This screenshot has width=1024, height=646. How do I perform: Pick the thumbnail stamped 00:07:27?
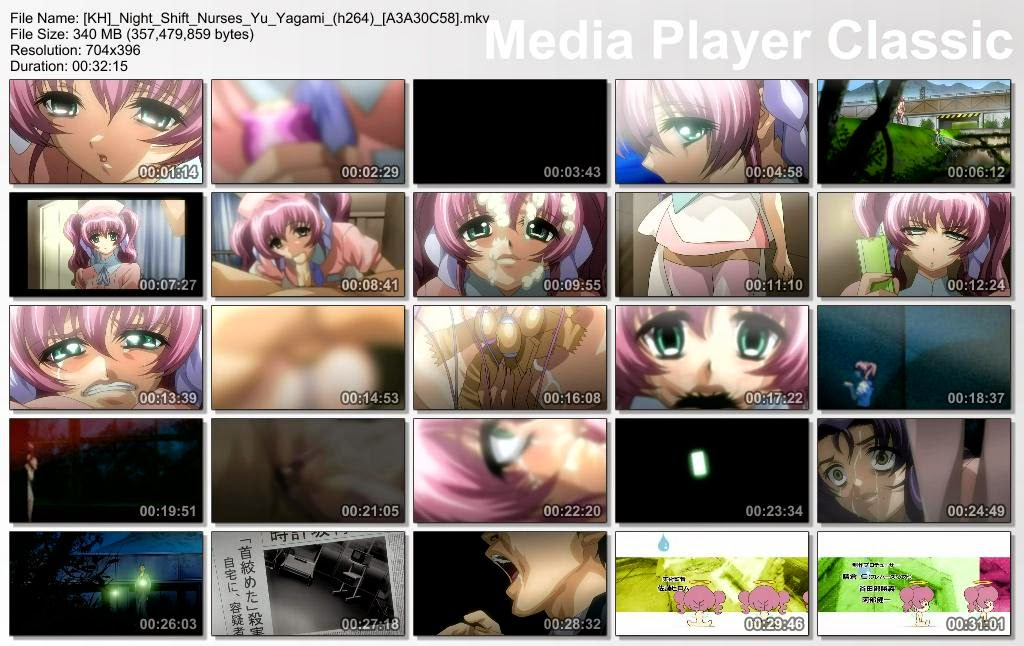click(106, 245)
